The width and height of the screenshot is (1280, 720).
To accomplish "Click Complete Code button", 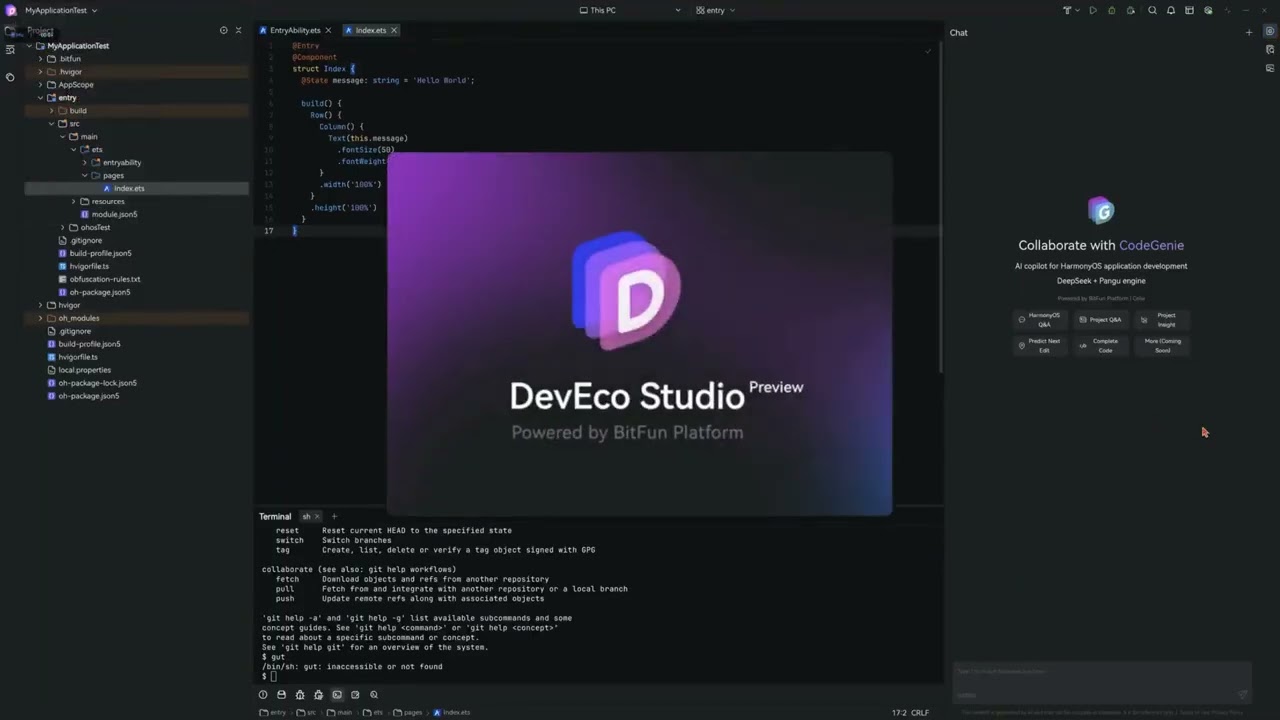I will click(1100, 345).
